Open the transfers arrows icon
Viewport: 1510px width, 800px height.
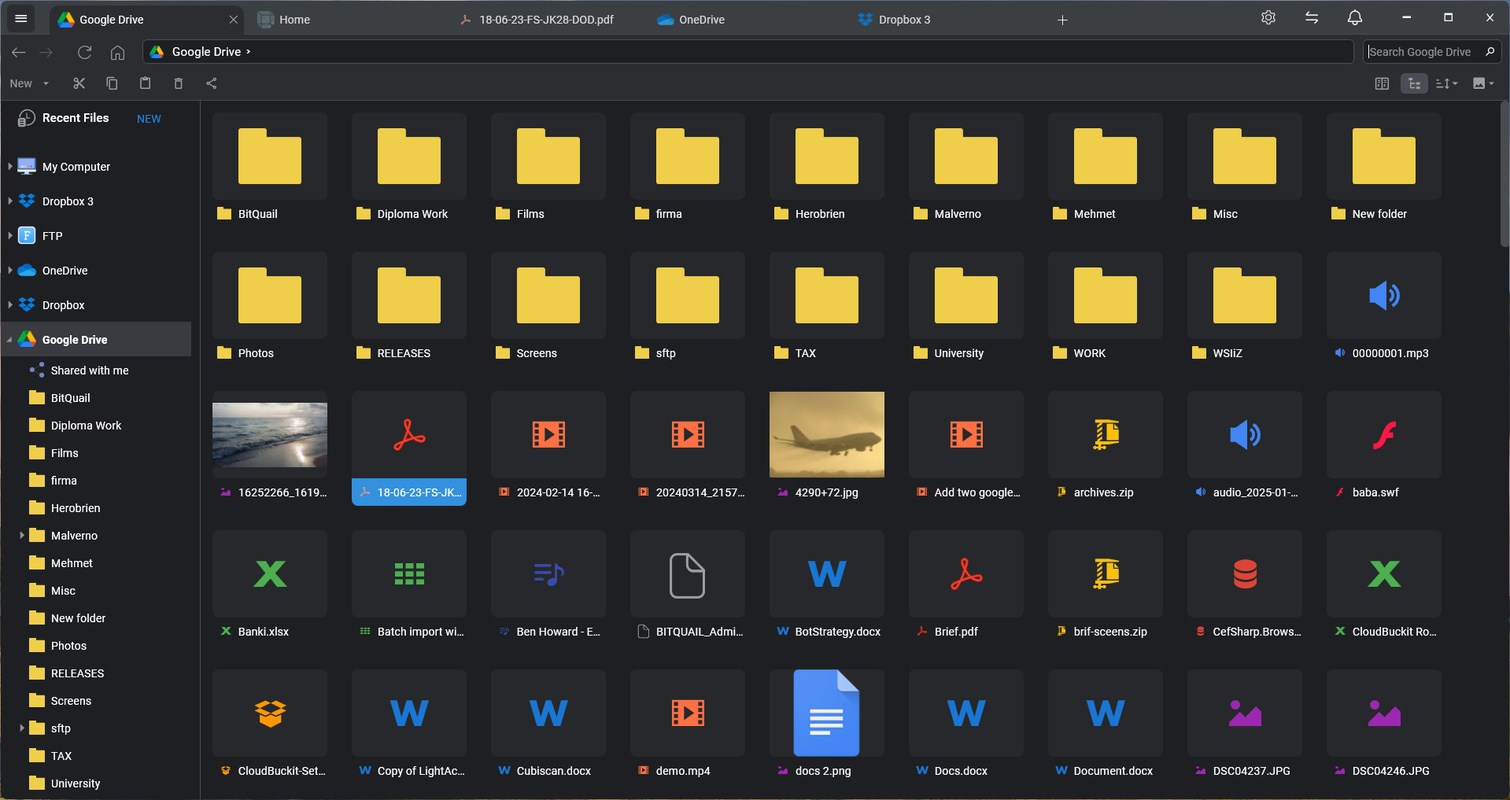pyautogui.click(x=1311, y=18)
